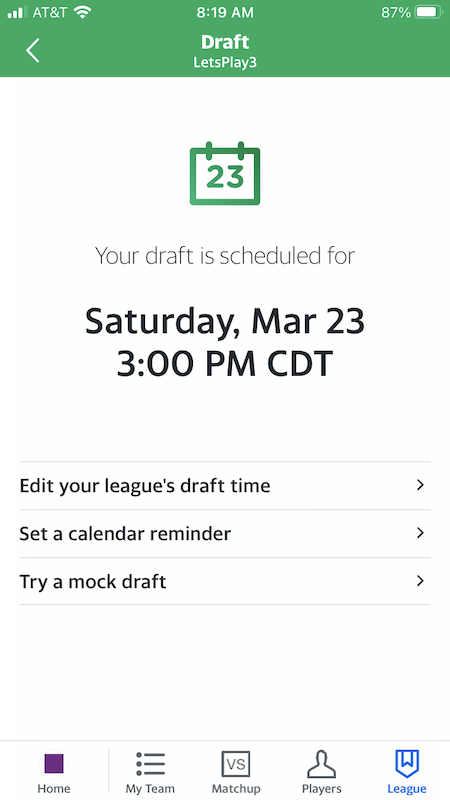Choose Set a calendar reminder
Viewport: 450px width, 800px height.
click(x=225, y=534)
